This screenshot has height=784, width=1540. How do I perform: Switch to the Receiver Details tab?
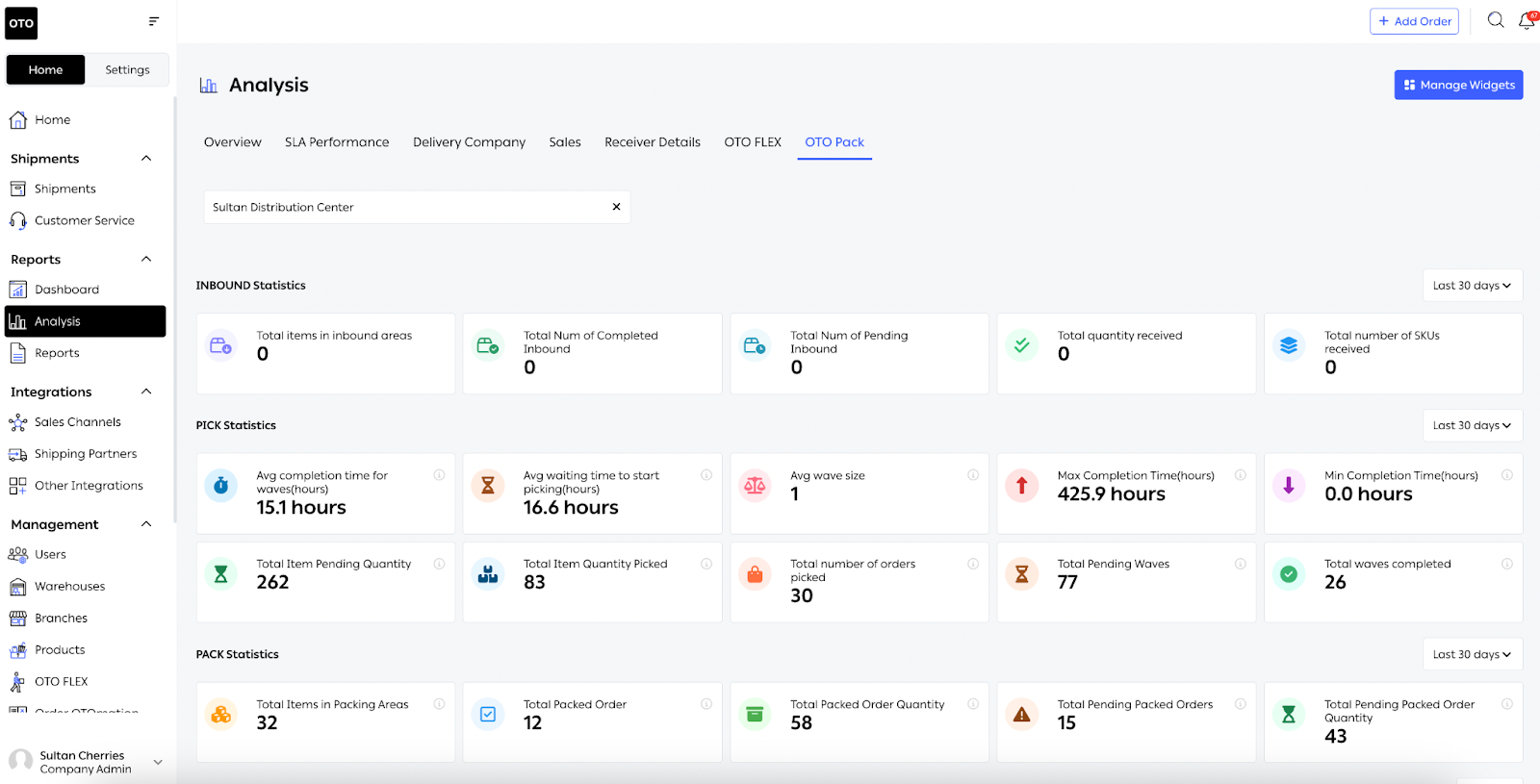point(653,142)
